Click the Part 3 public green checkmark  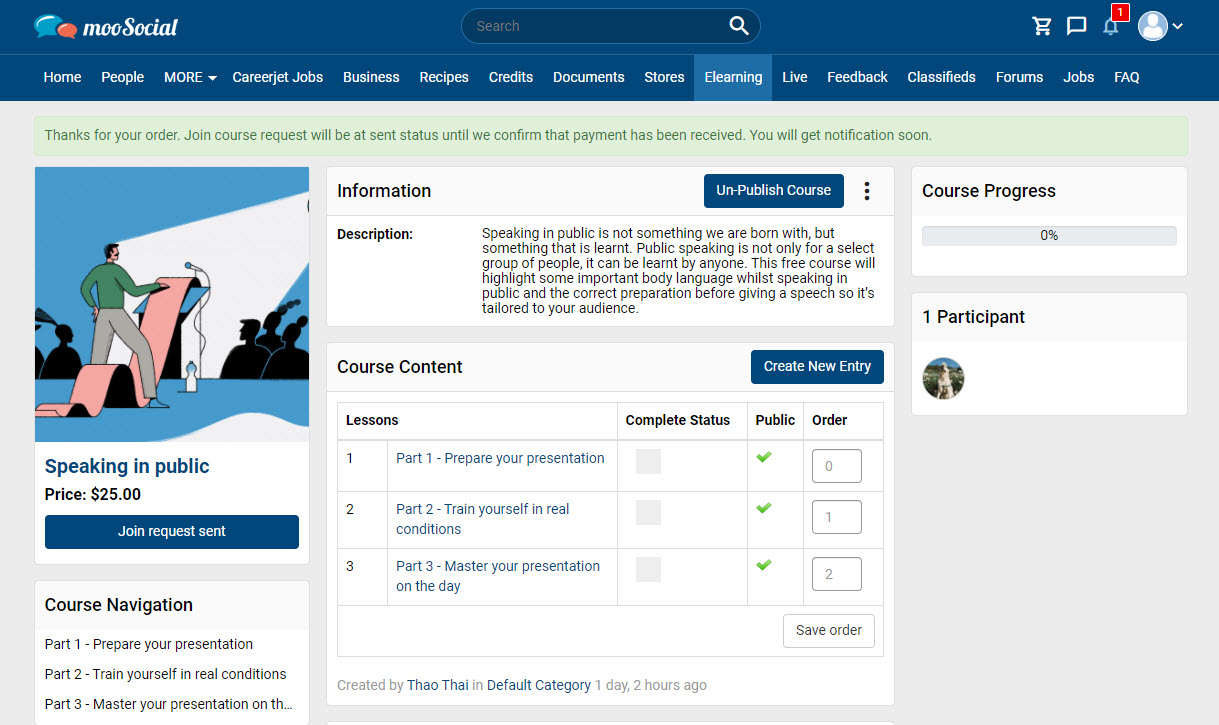pos(764,565)
